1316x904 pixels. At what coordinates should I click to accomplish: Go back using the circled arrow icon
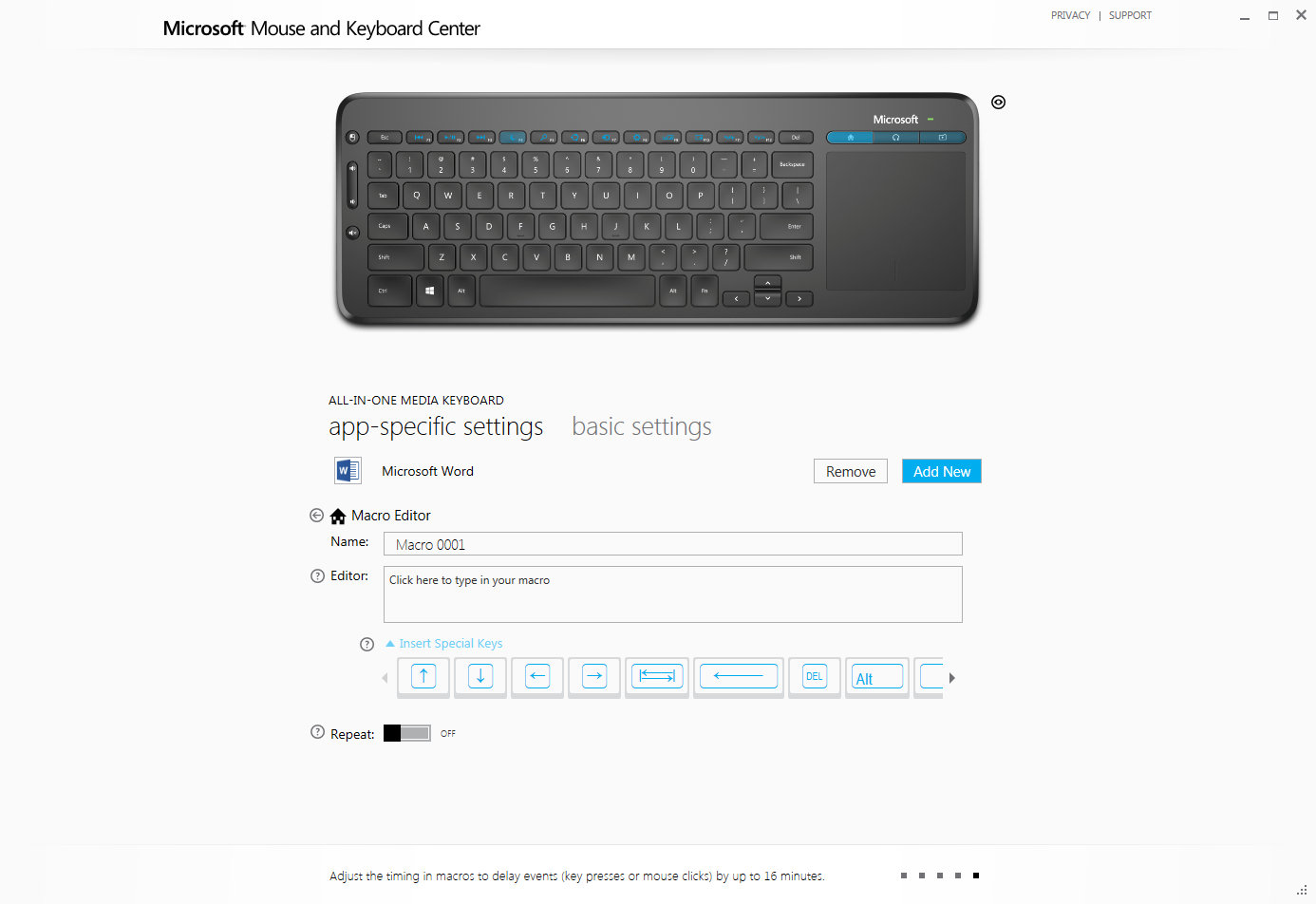click(x=317, y=516)
